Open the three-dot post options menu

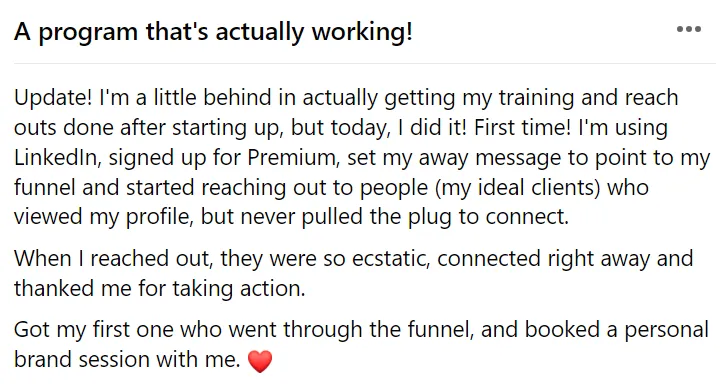pos(688,29)
